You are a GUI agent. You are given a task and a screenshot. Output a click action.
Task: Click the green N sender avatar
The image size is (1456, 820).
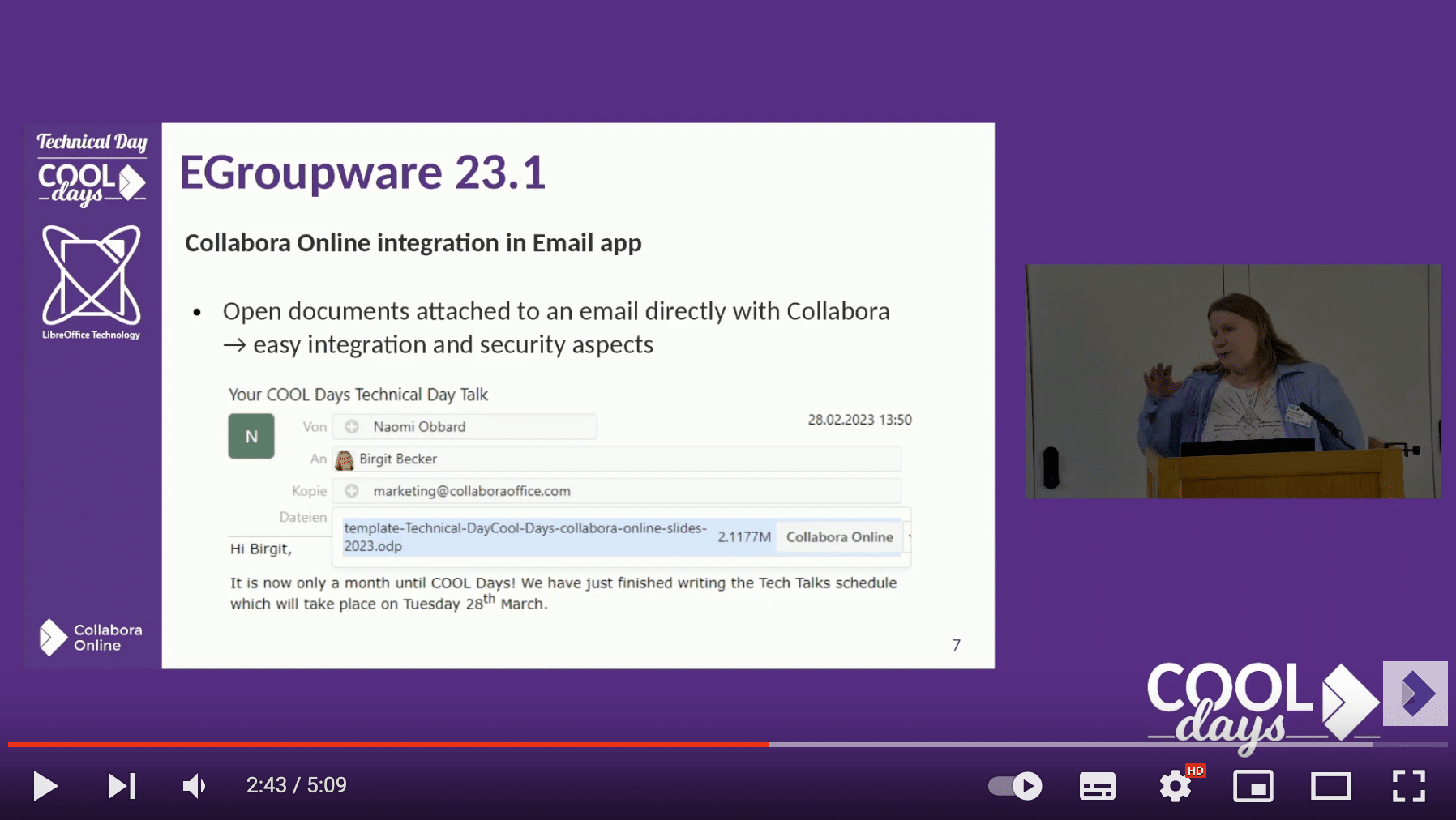(x=251, y=436)
